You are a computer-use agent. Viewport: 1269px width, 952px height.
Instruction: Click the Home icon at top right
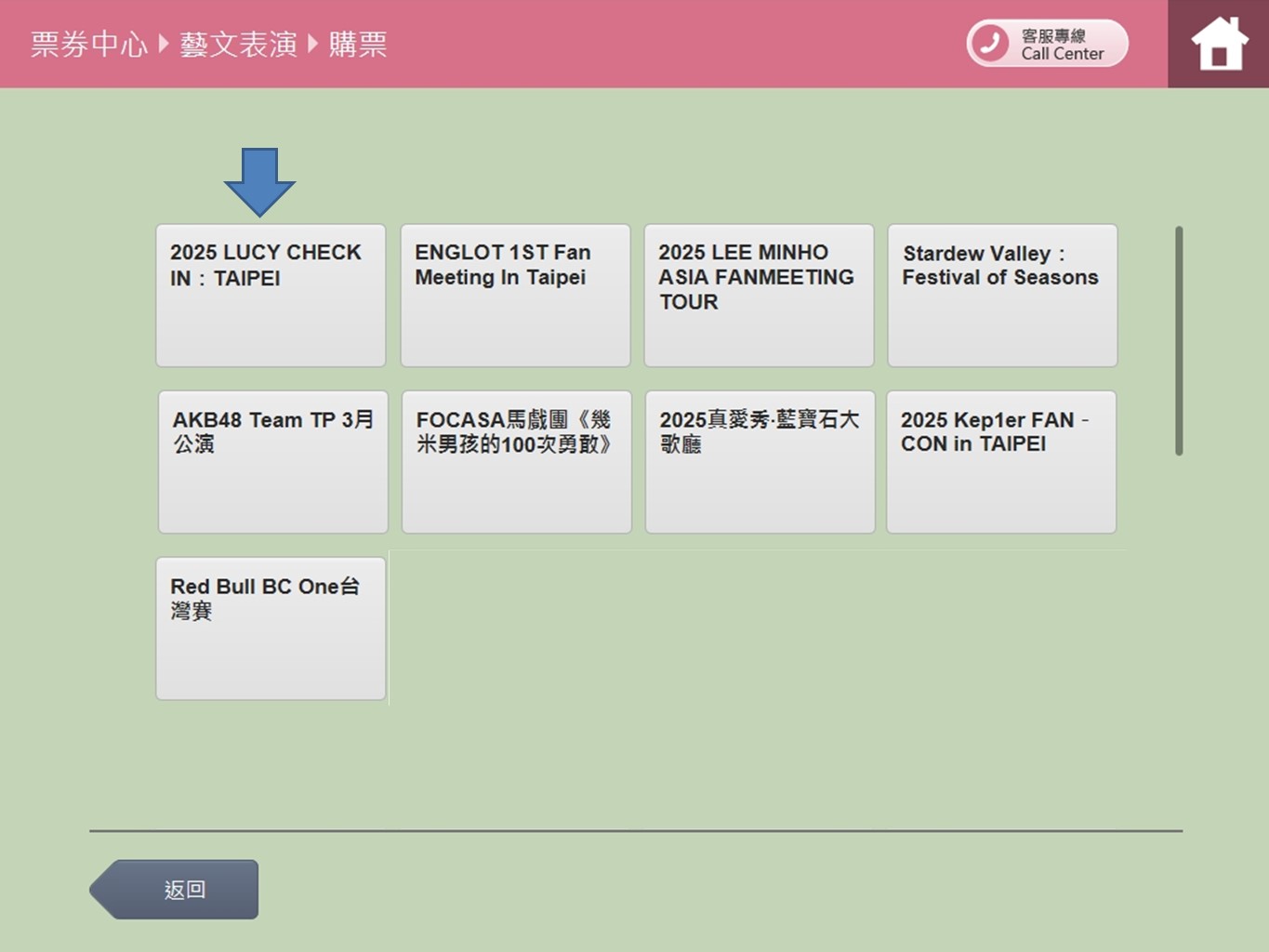(x=1219, y=43)
